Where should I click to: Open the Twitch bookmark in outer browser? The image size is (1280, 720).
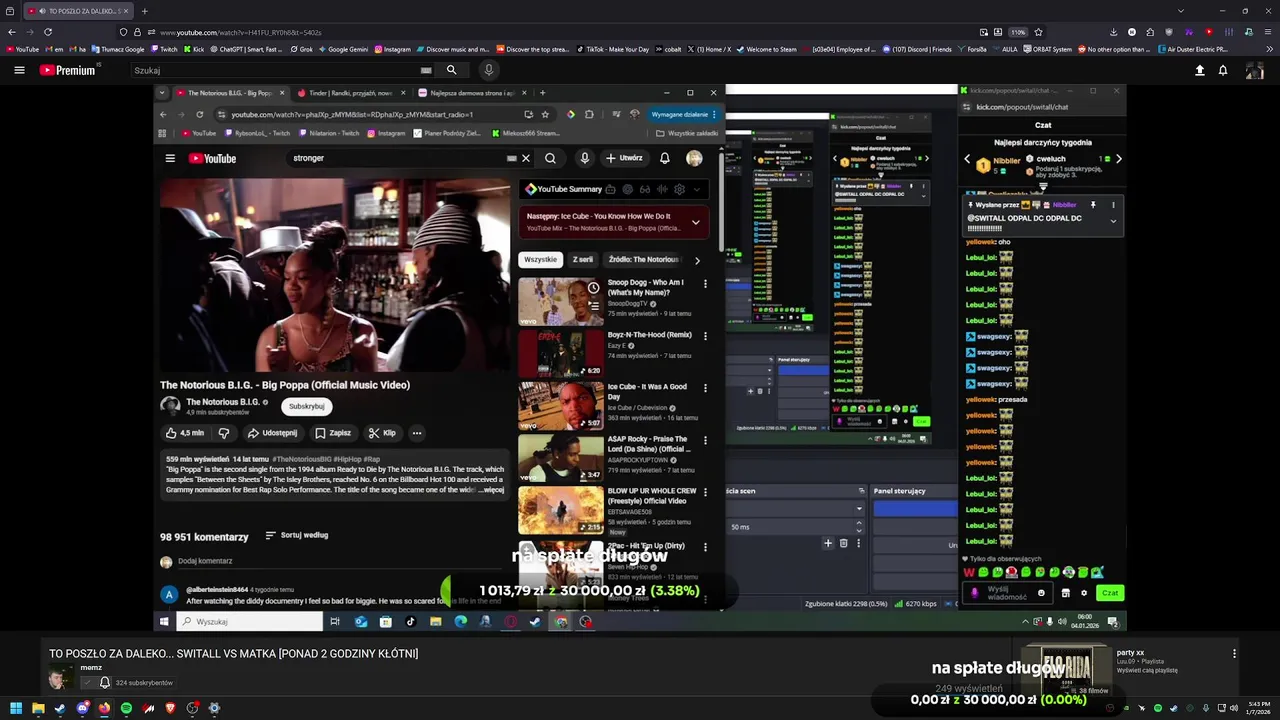pyautogui.click(x=164, y=49)
